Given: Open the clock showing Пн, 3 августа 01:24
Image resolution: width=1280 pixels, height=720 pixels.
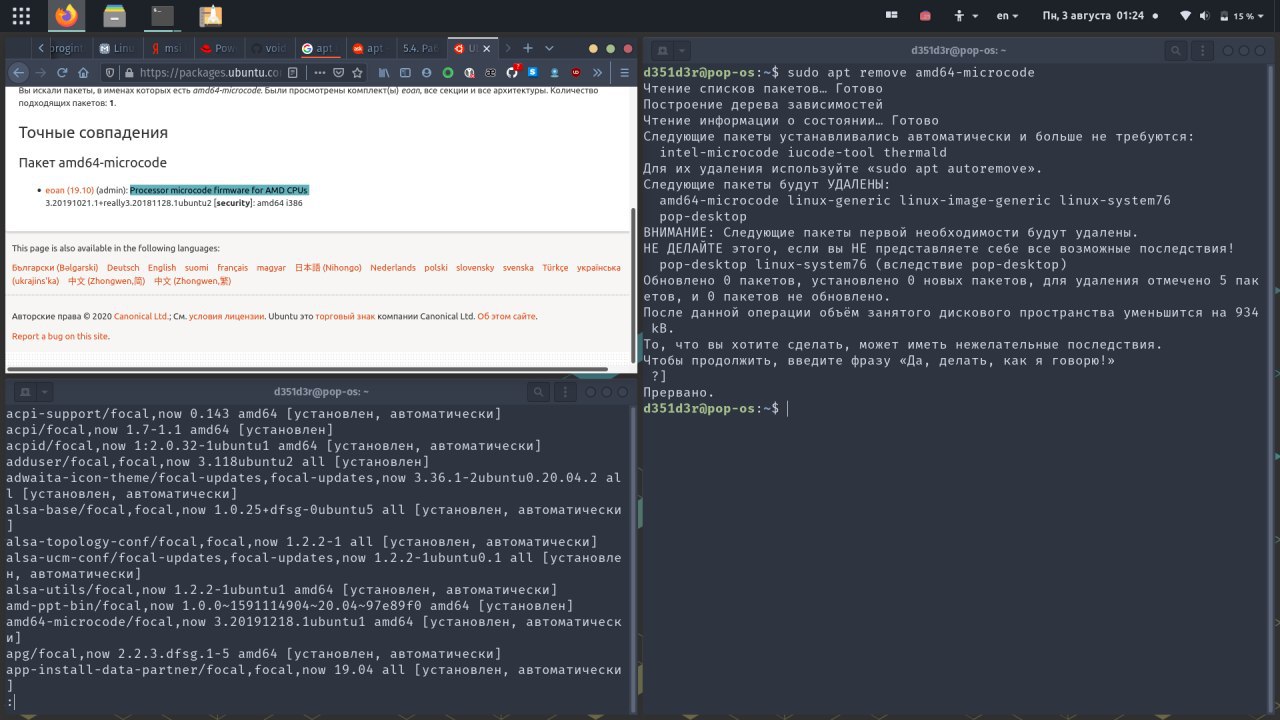Looking at the screenshot, I should pos(1093,16).
